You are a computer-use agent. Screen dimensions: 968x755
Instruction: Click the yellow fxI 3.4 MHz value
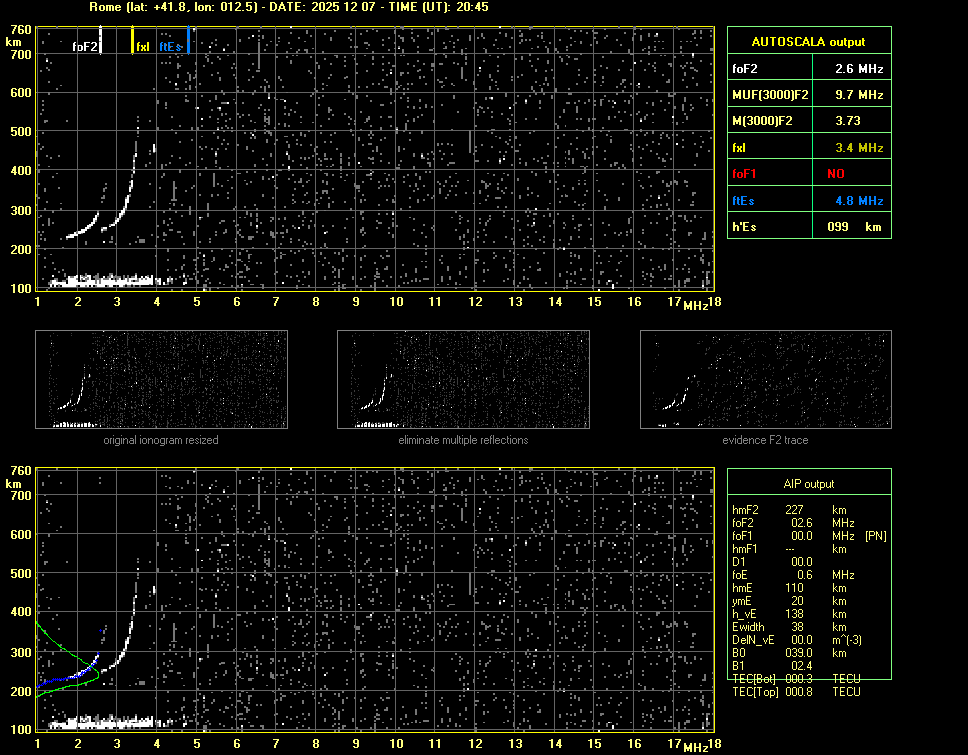tap(859, 148)
